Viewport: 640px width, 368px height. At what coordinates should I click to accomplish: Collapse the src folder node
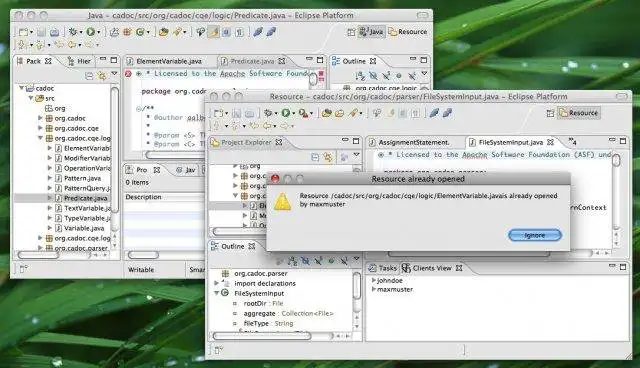click(31, 98)
